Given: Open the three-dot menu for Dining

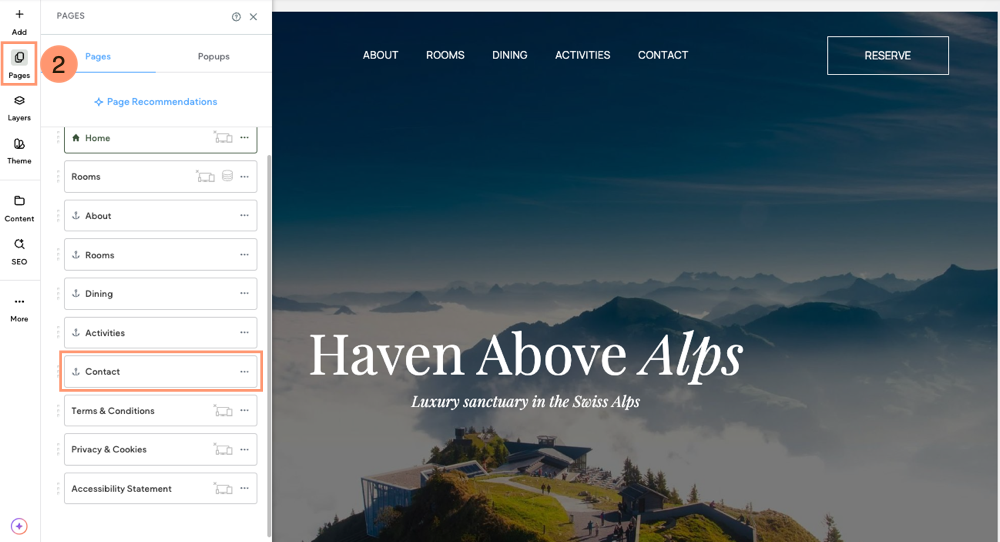Looking at the screenshot, I should pyautogui.click(x=244, y=294).
